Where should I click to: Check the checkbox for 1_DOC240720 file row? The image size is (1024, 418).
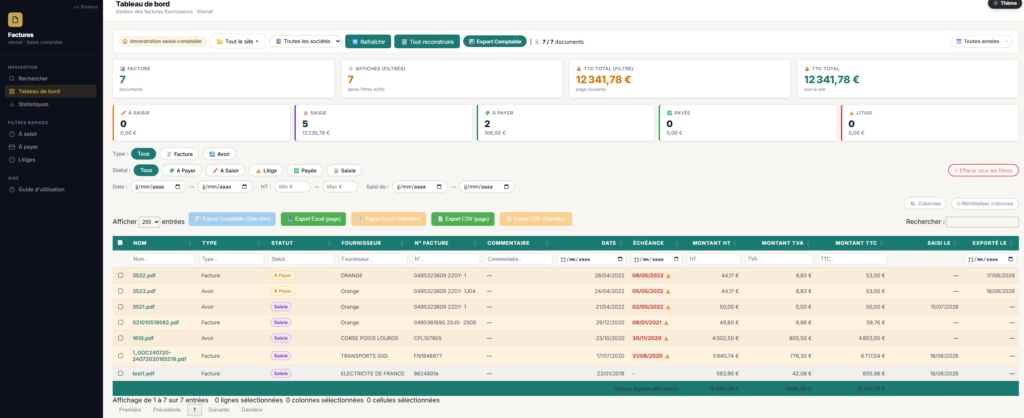[120, 356]
